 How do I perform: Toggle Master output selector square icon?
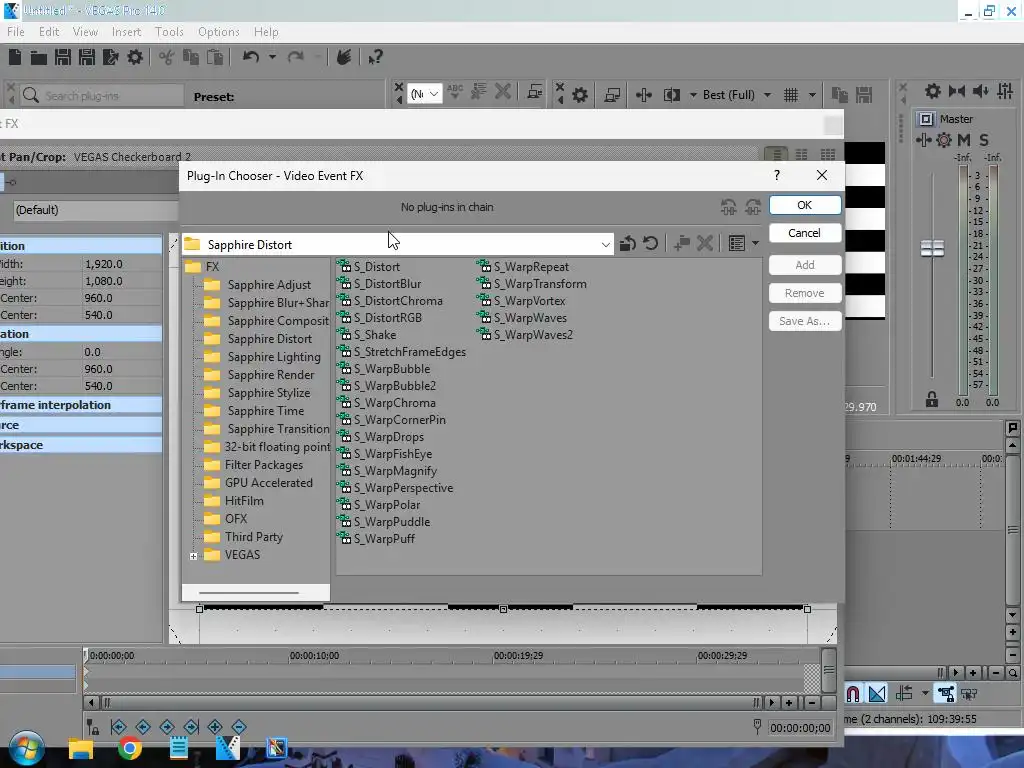pos(925,119)
